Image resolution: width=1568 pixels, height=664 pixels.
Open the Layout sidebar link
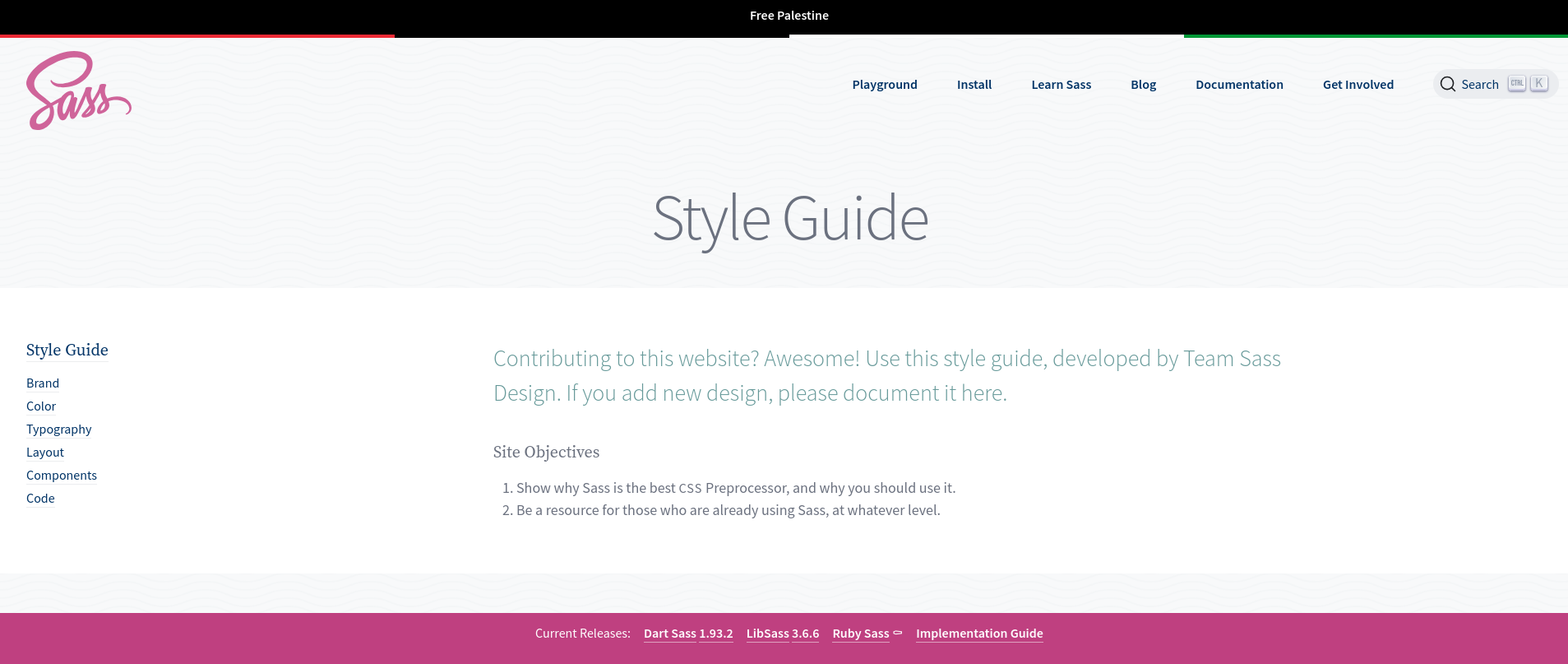click(x=45, y=453)
